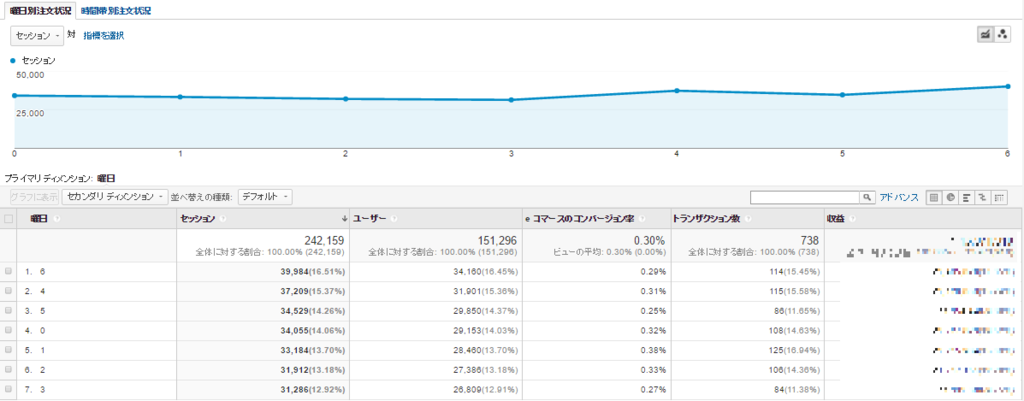
Task: Check the box for row 5. 1
Action: click(x=8, y=349)
